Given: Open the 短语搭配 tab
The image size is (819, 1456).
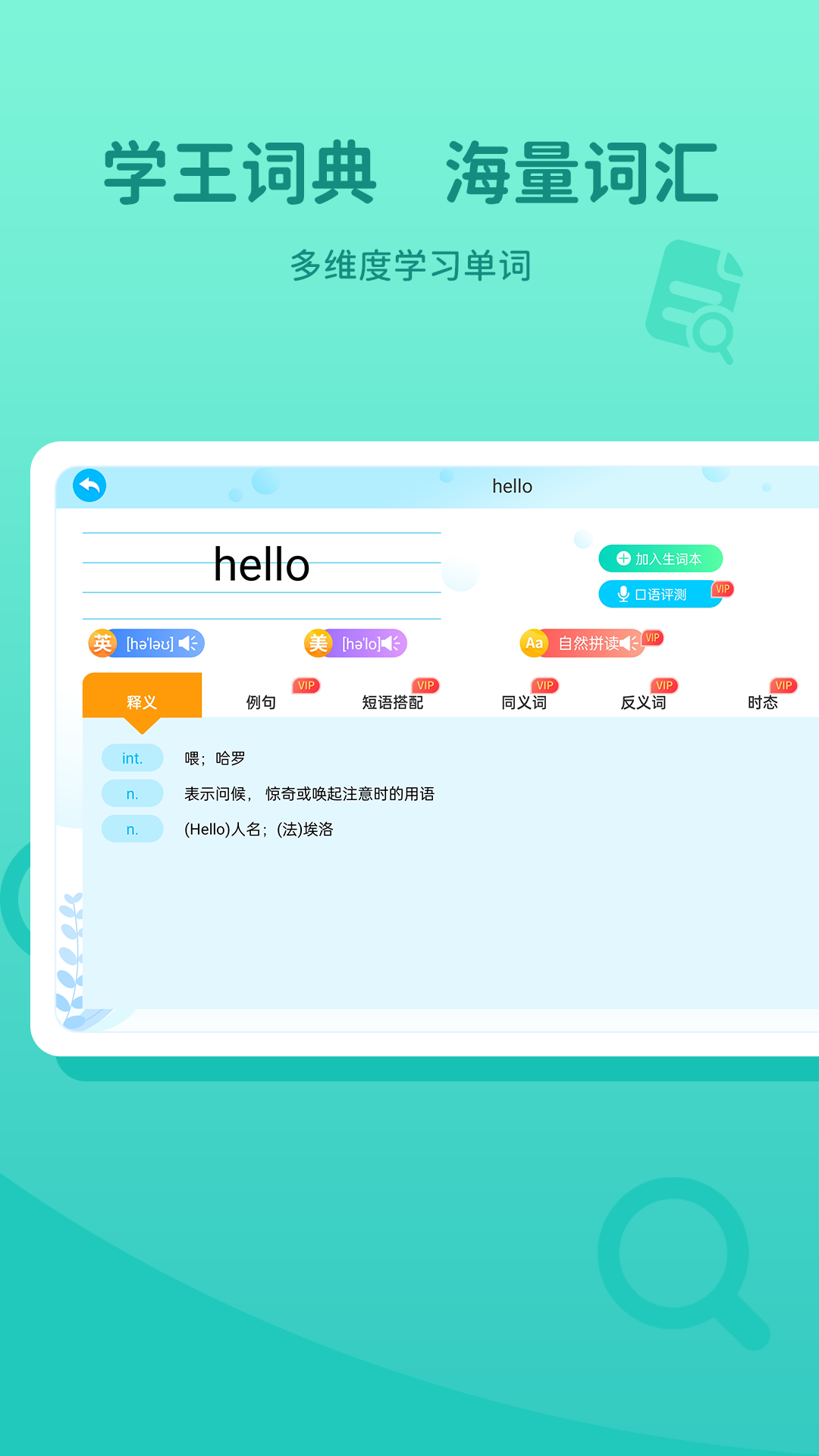Looking at the screenshot, I should point(392,702).
